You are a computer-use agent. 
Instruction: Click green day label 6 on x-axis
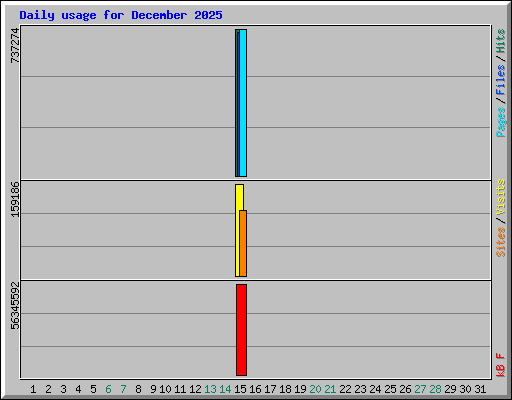point(108,389)
